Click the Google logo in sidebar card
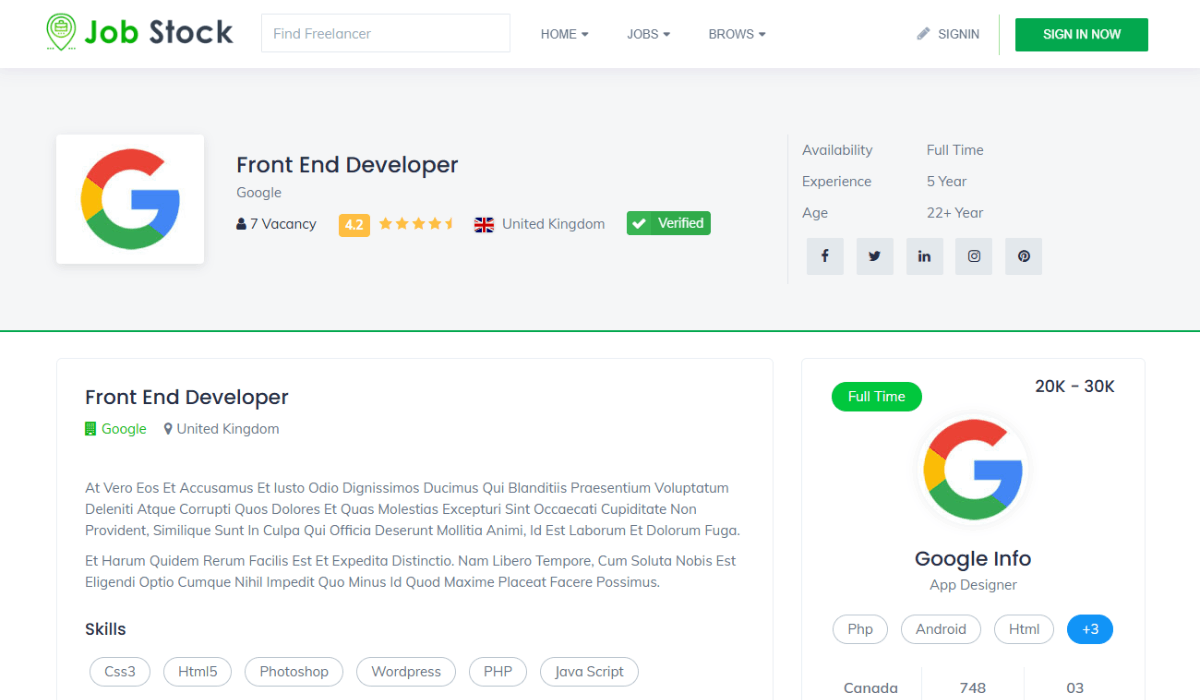Screen dimensions: 1200x700 tap(973, 470)
